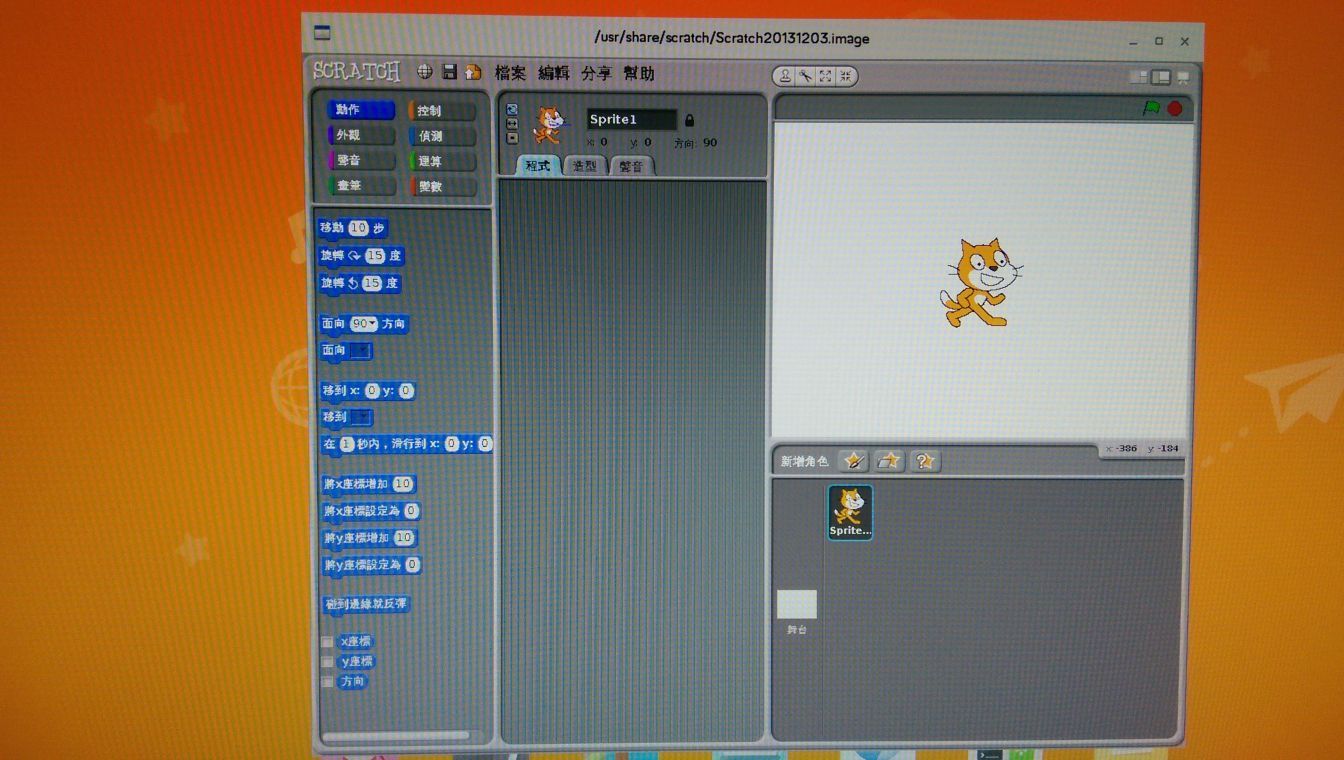
Task: Open the 幫助 menu
Action: pos(639,73)
